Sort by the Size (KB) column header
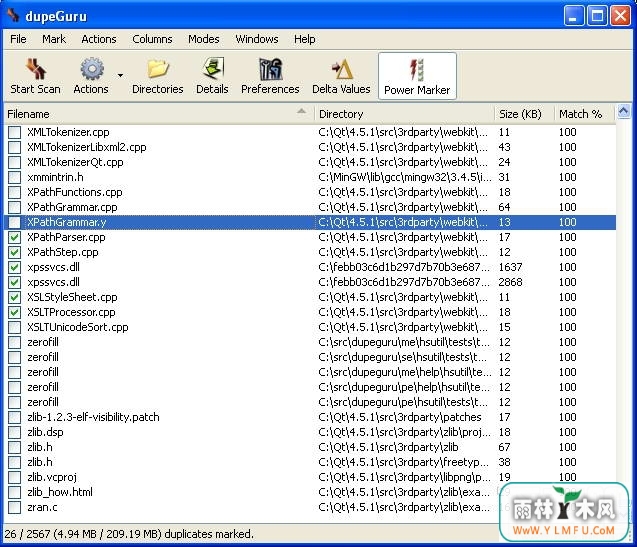 (524, 114)
